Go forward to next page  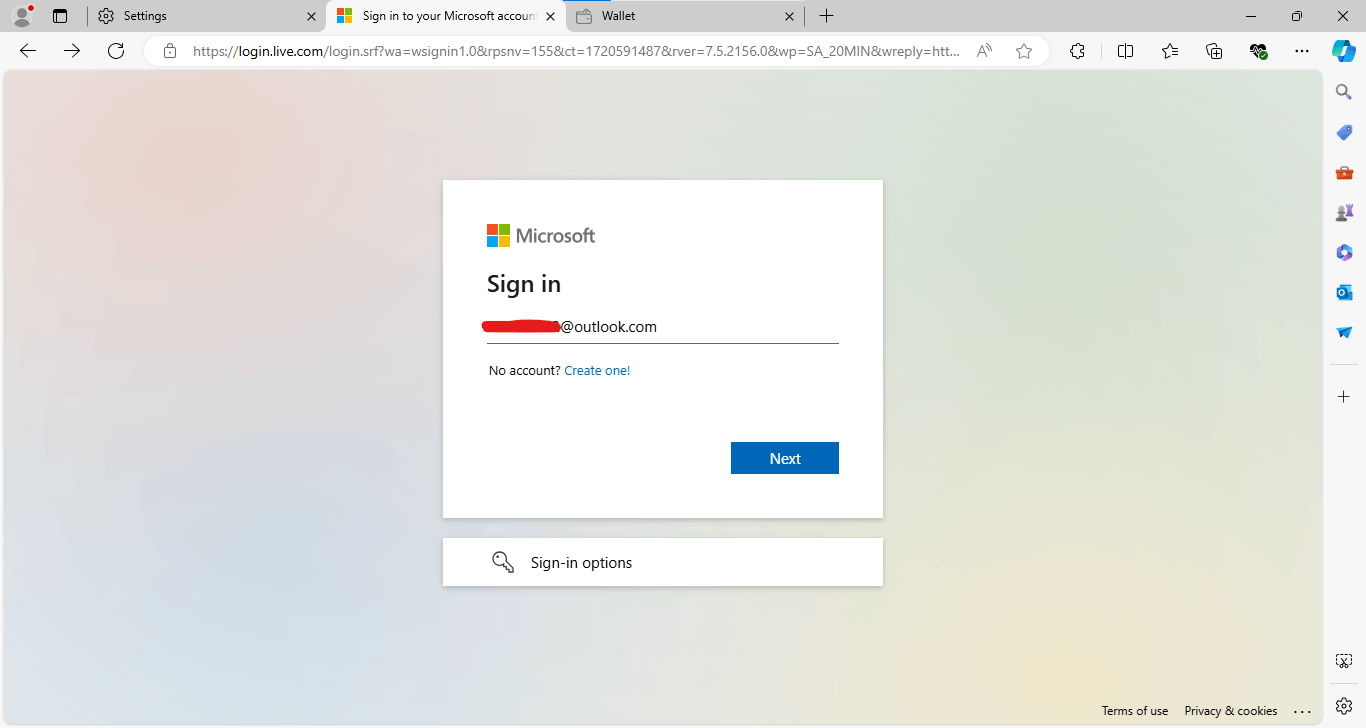coord(72,51)
